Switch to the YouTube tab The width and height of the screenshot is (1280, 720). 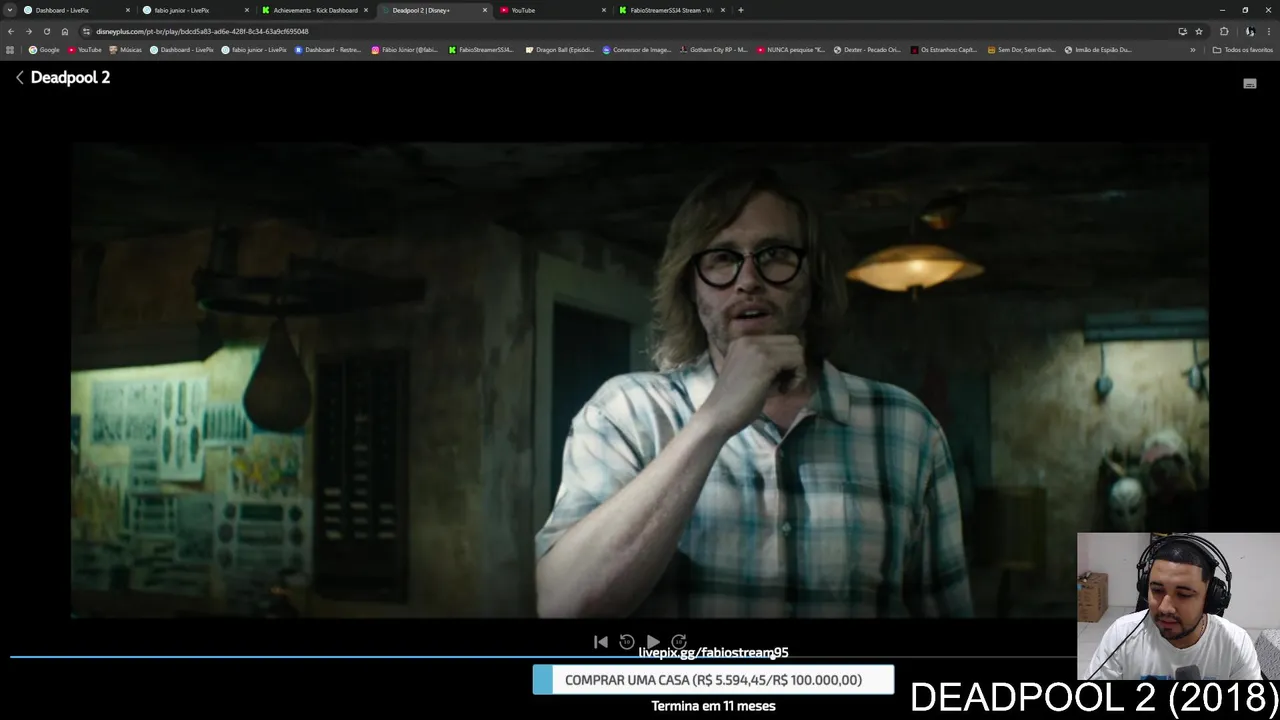553,10
